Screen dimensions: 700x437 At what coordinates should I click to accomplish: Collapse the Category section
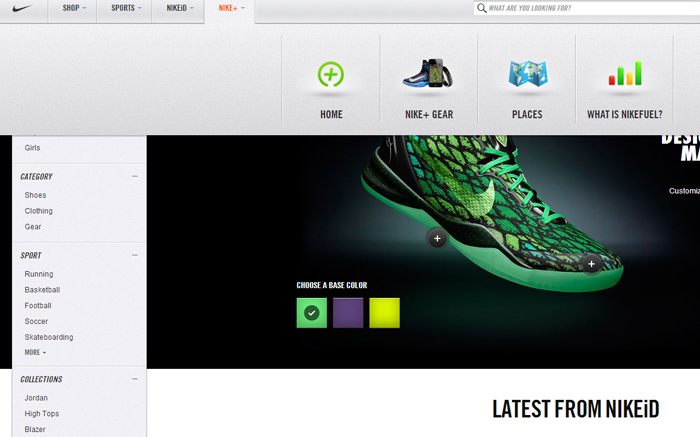tap(135, 176)
